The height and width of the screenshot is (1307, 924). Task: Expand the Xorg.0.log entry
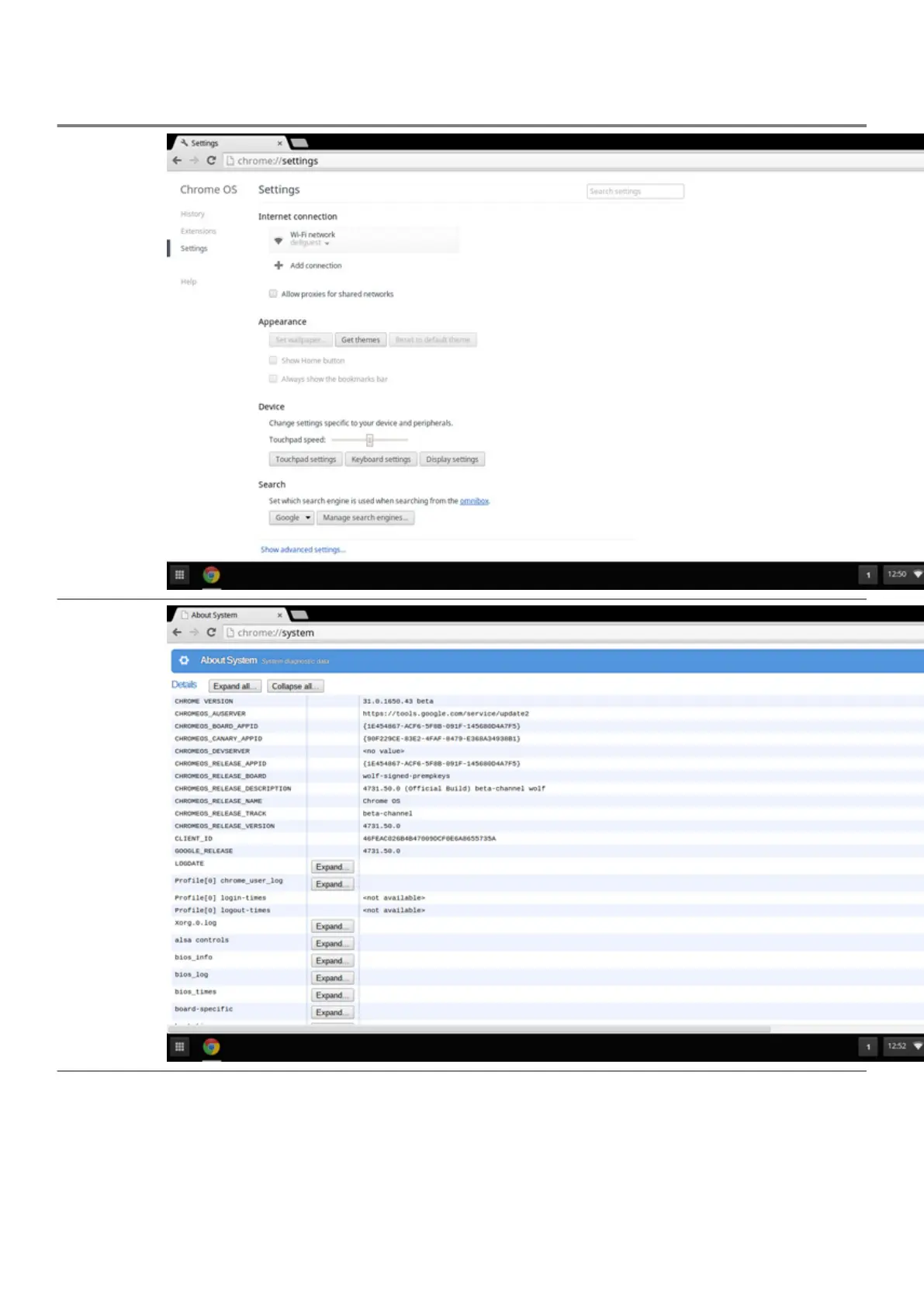point(333,927)
